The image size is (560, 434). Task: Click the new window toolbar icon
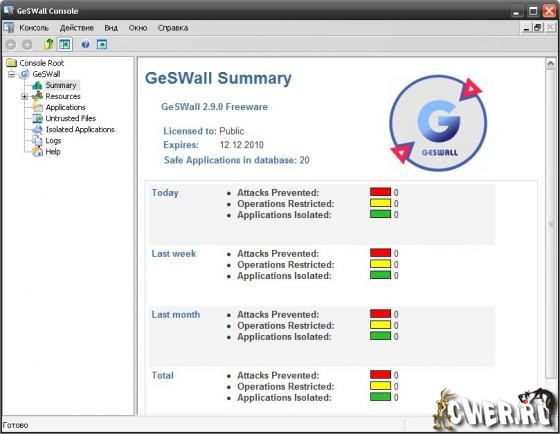[x=102, y=44]
